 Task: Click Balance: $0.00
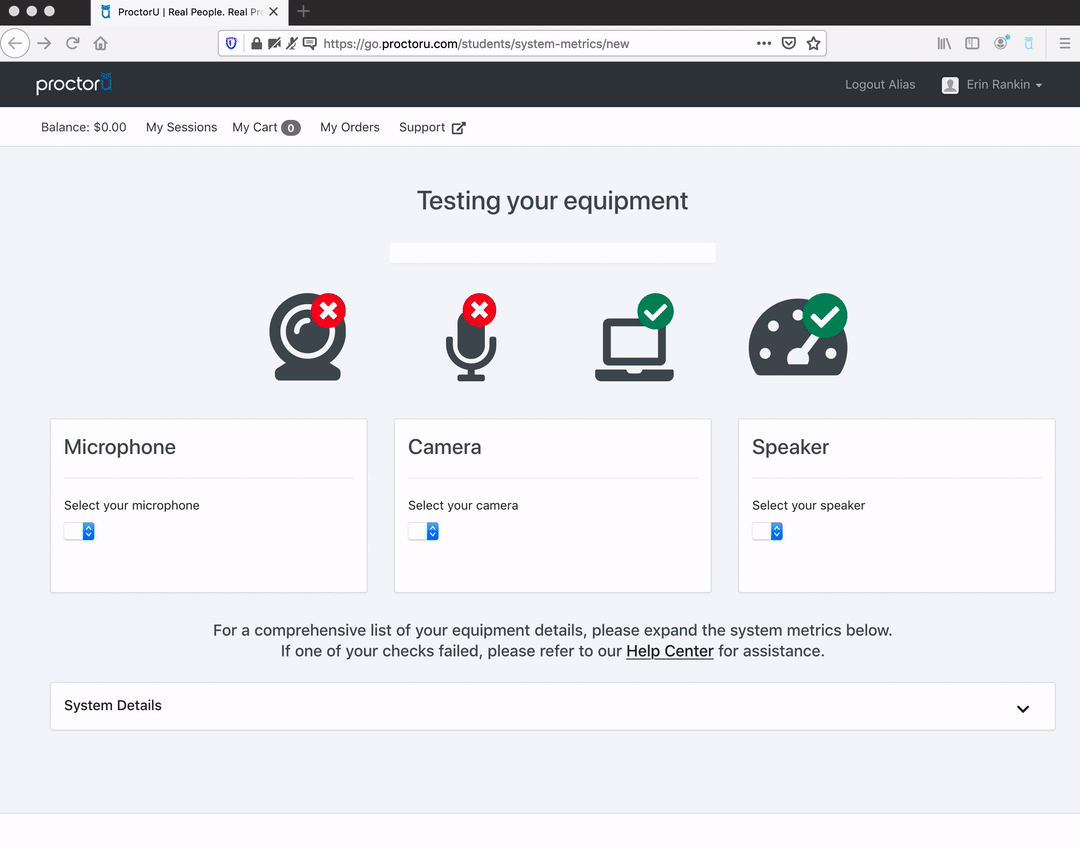click(83, 127)
